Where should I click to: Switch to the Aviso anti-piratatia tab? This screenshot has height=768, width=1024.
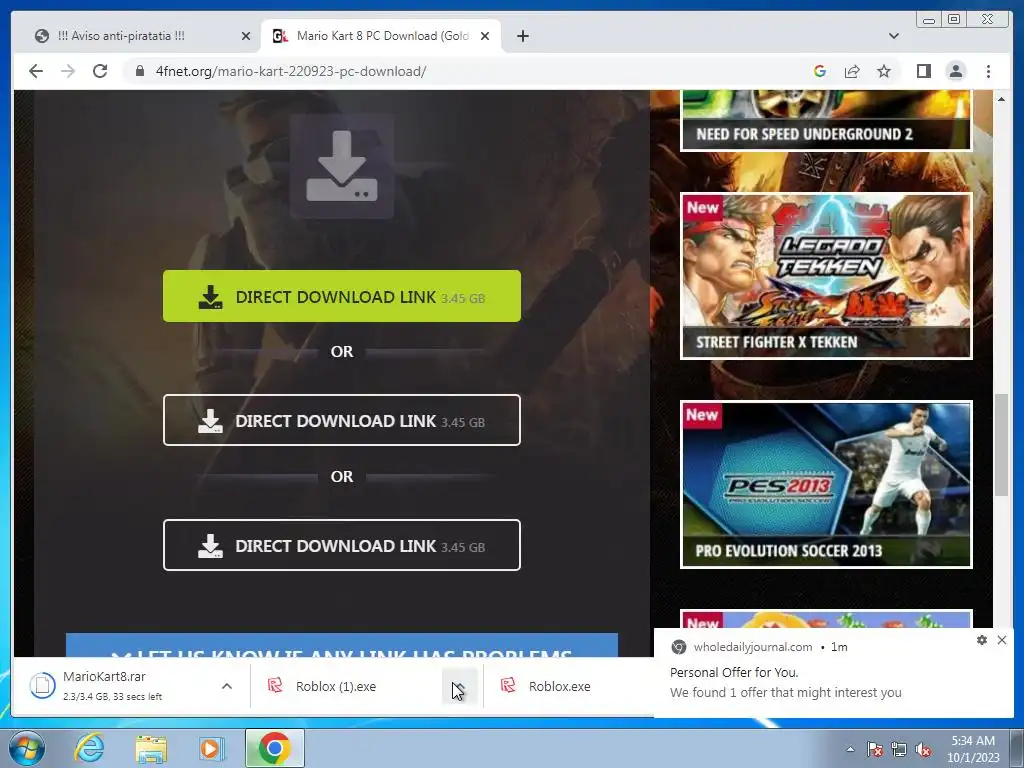click(x=142, y=36)
